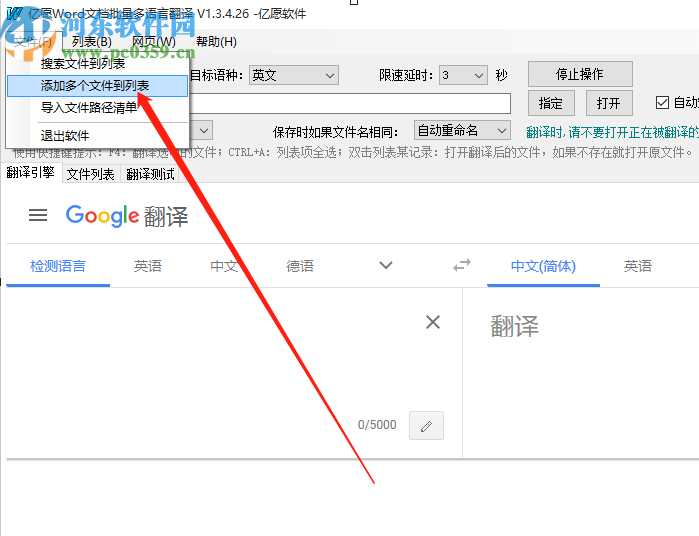Screen dimensions: 699x536
Task: Click the Google 翻译 logo
Action: (127, 216)
